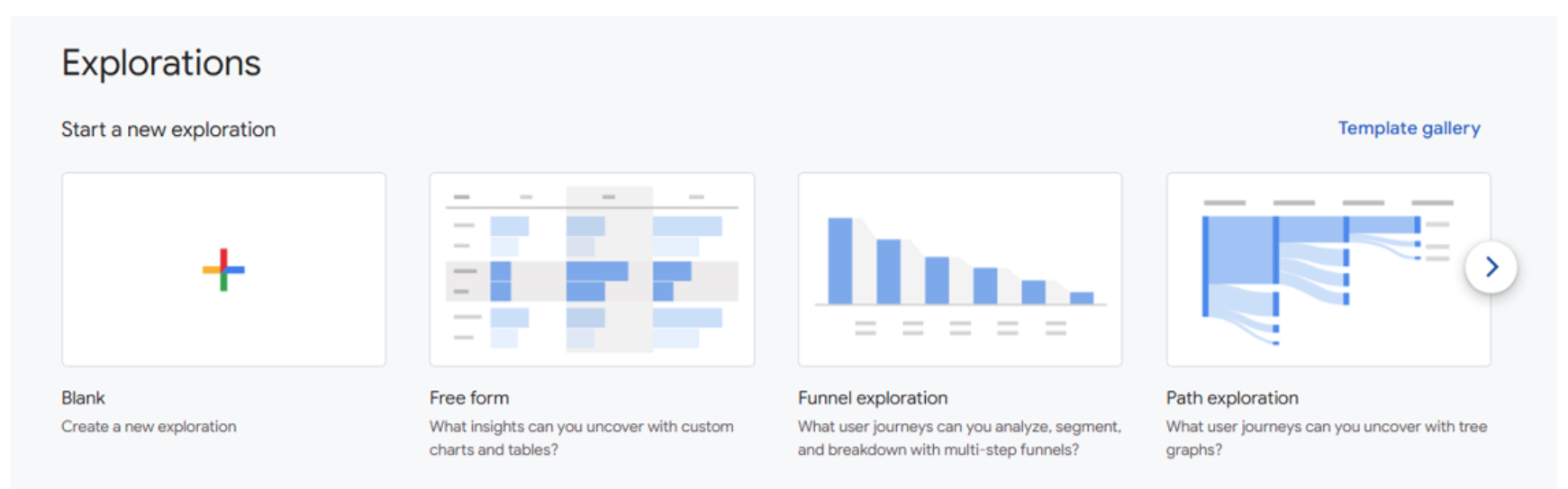Click the Explorations page heading

click(161, 63)
